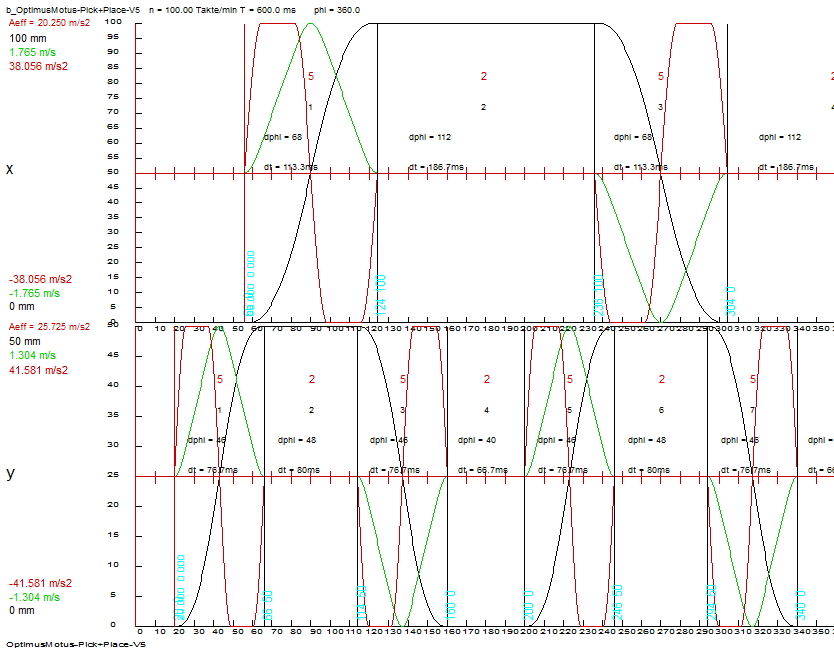Select the 'Aeff = 25.725 m/s2' label

[49, 327]
